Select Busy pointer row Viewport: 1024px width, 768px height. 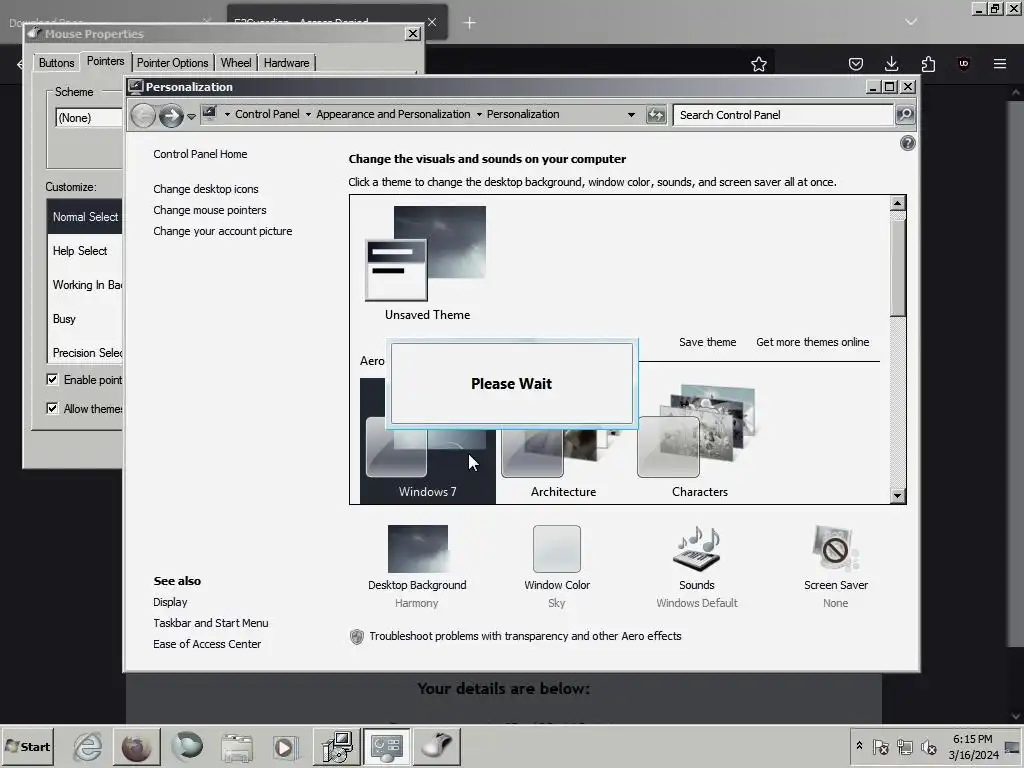[85, 319]
